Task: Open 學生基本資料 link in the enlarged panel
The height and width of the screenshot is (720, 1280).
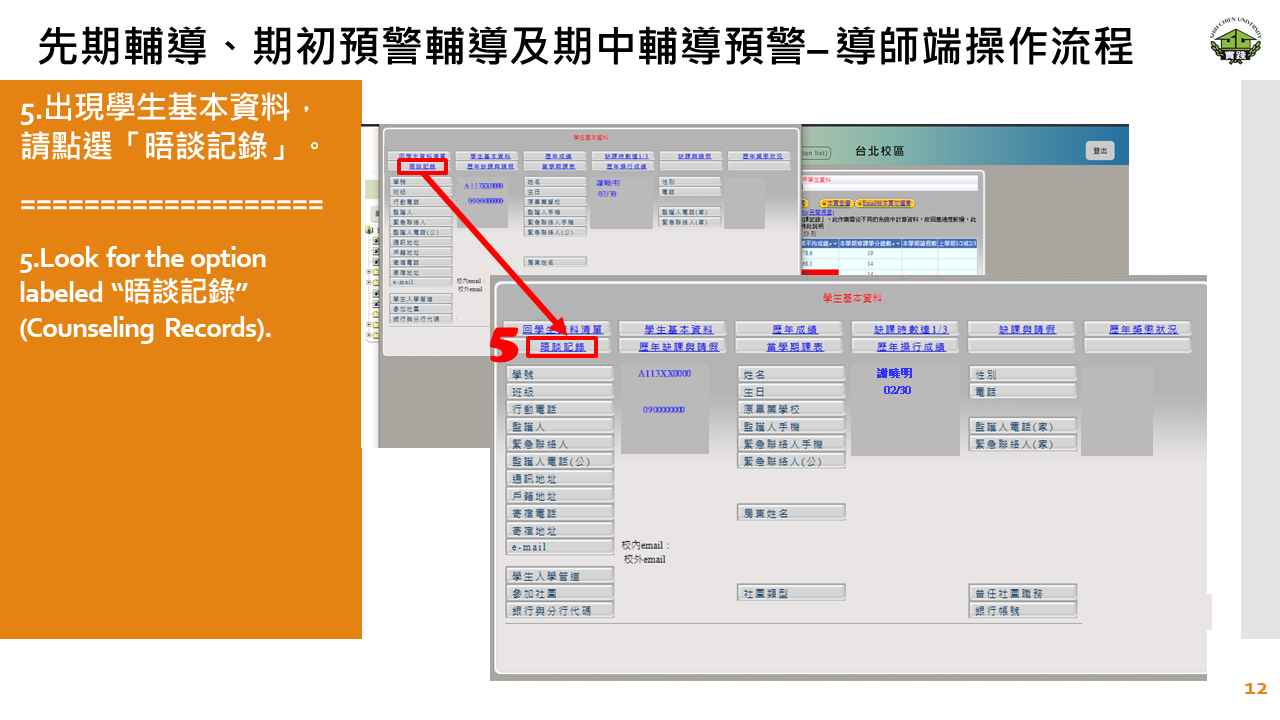Action: pyautogui.click(x=678, y=329)
